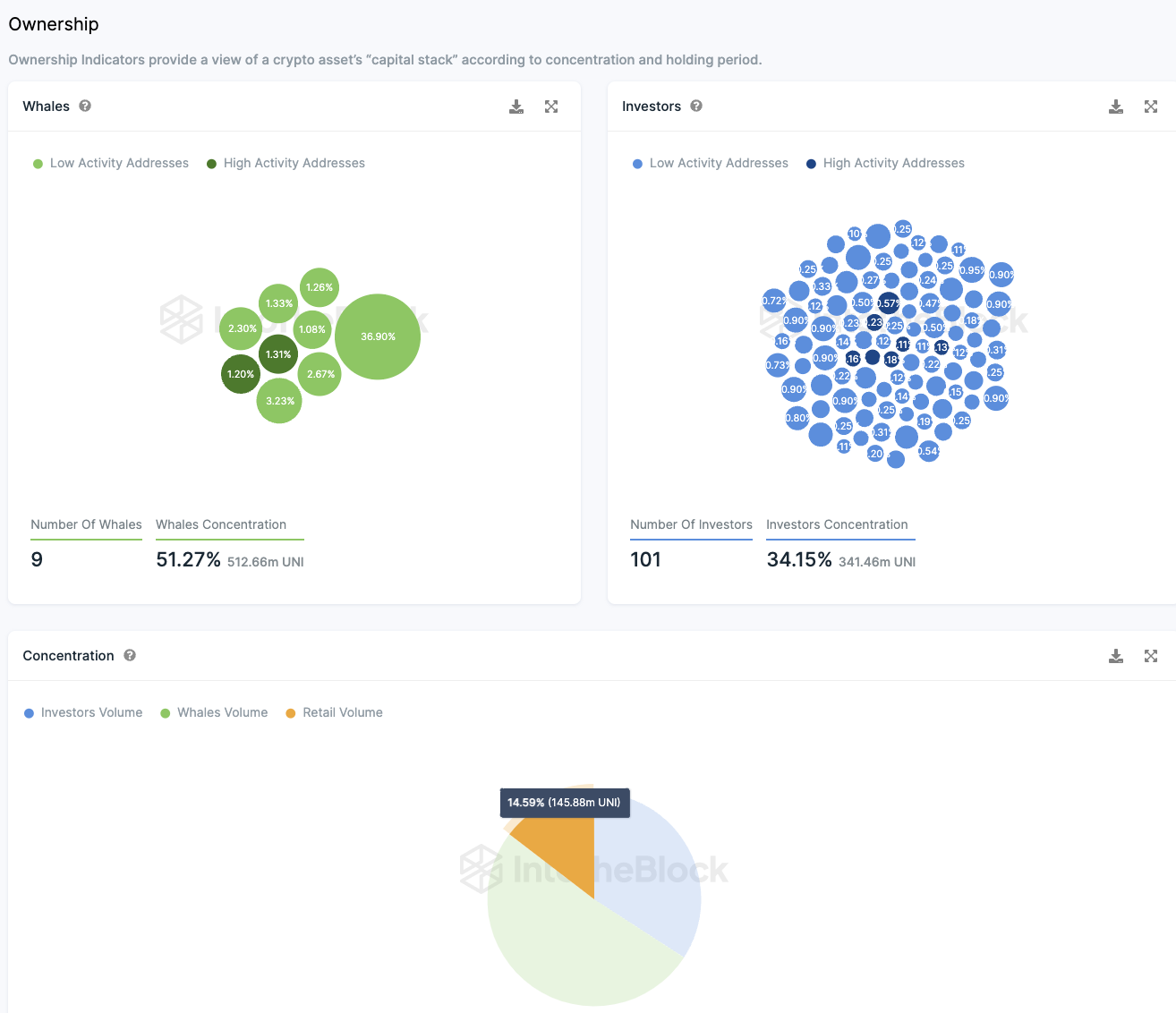Viewport: 1176px width, 1013px height.
Task: Expand the Concentration chart to fullscreen
Action: [x=1151, y=656]
